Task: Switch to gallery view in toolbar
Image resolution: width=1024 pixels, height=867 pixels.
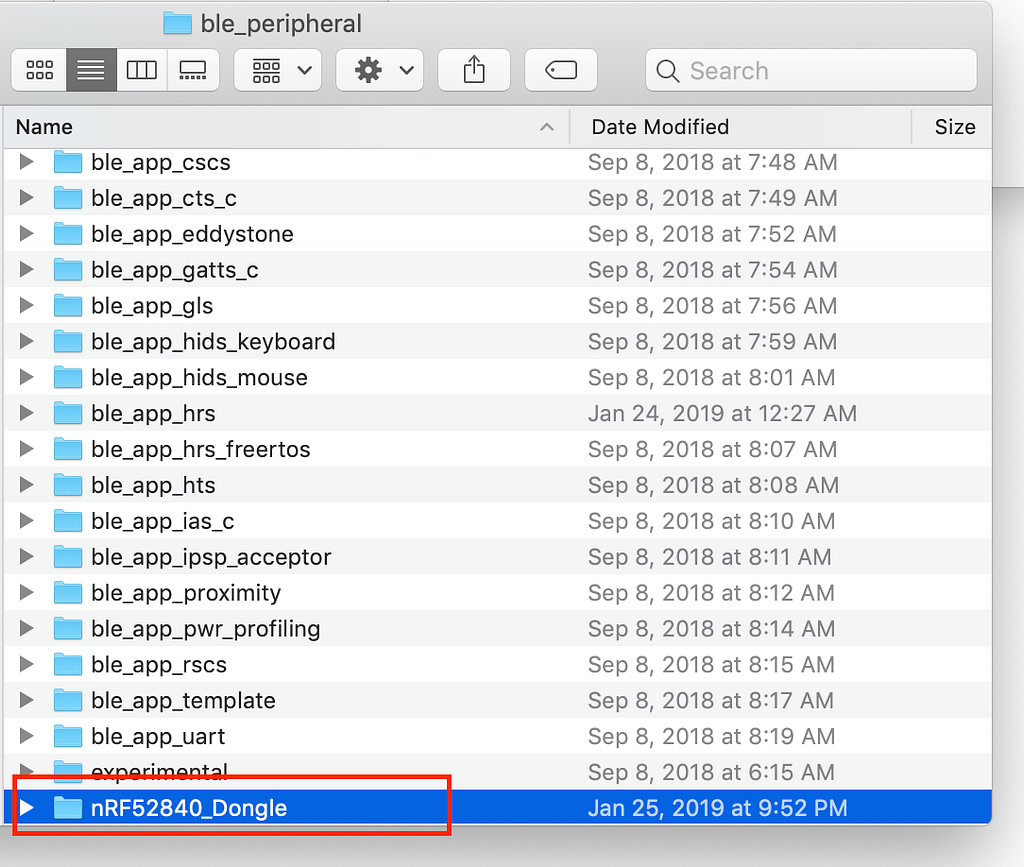Action: click(x=192, y=70)
